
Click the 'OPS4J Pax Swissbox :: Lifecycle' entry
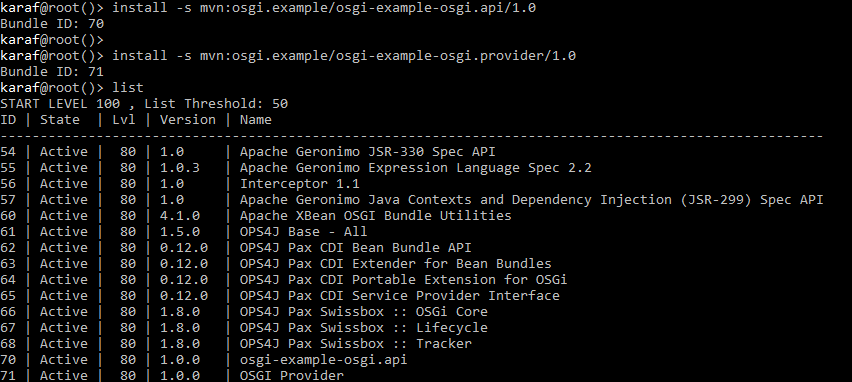(364, 327)
